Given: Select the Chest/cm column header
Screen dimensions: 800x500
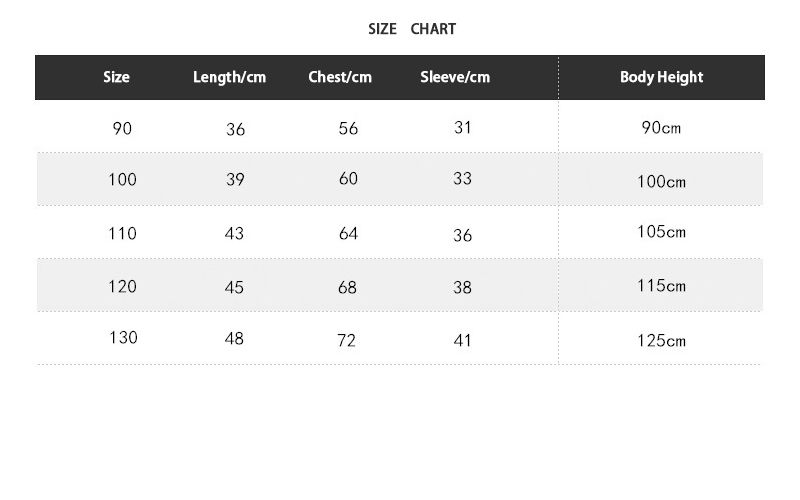Looking at the screenshot, I should 340,77.
